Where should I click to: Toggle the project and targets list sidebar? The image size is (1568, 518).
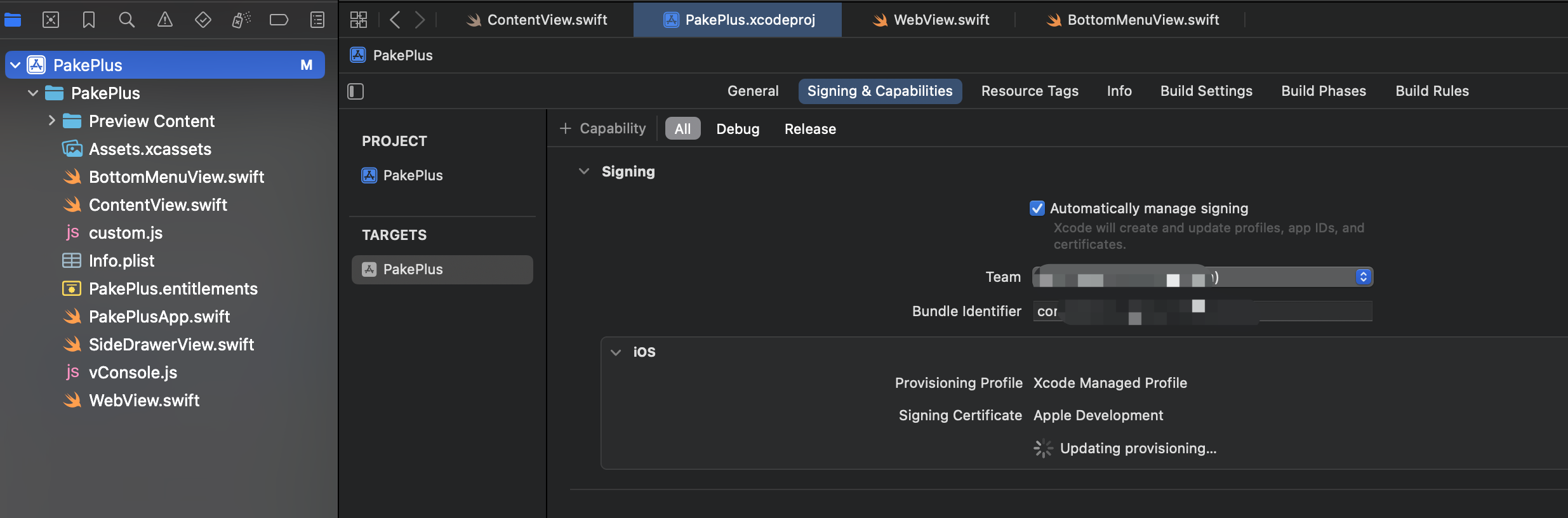click(x=355, y=91)
